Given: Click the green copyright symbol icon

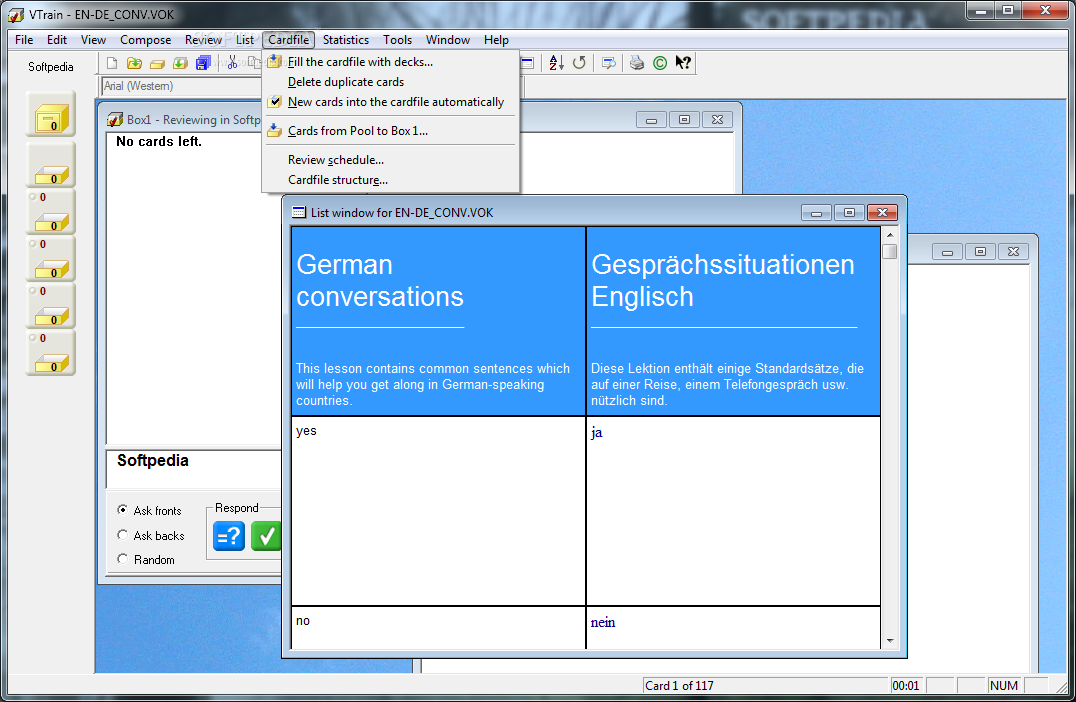Looking at the screenshot, I should coord(659,63).
